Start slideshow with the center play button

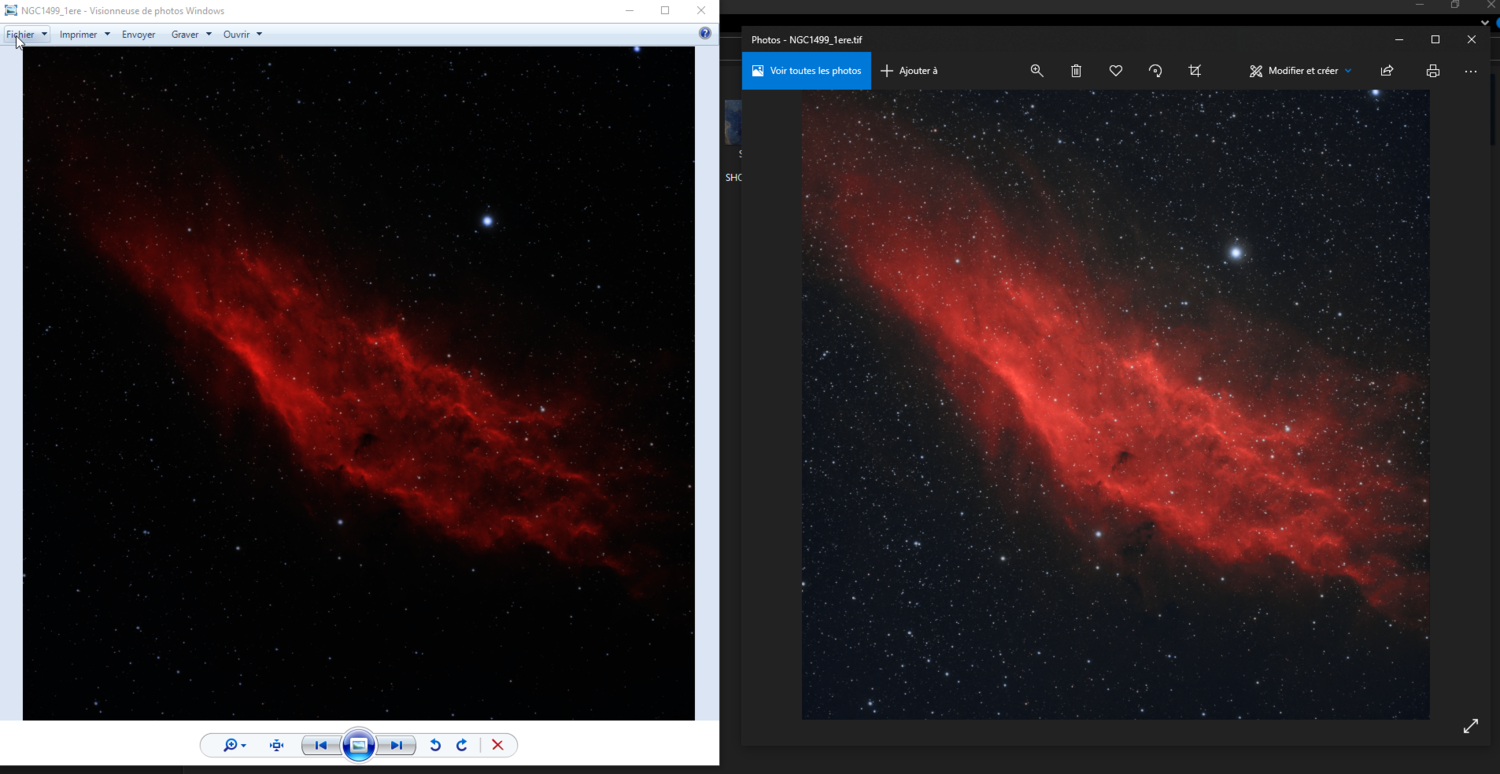click(x=358, y=745)
